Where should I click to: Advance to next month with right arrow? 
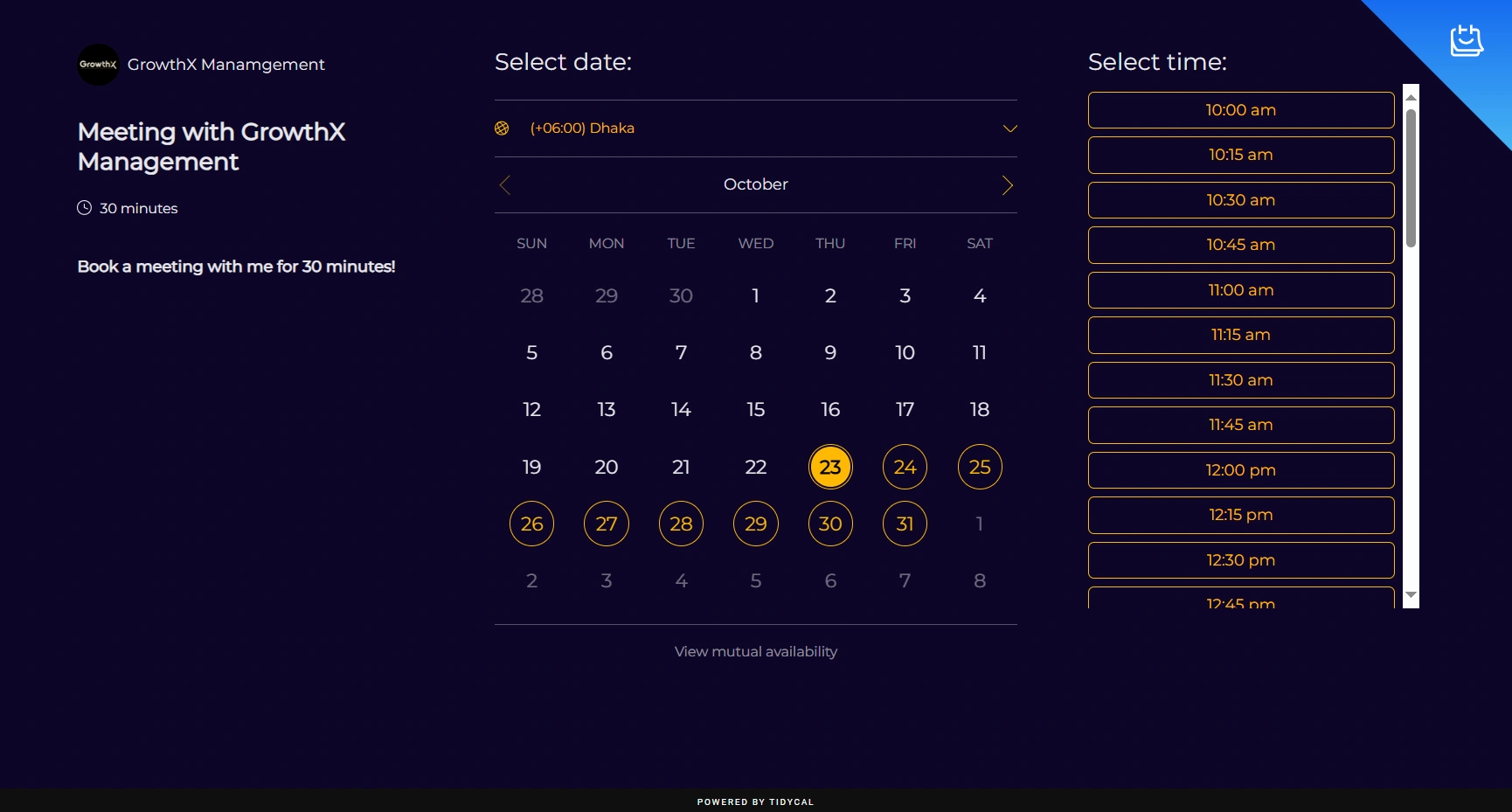tap(1007, 185)
